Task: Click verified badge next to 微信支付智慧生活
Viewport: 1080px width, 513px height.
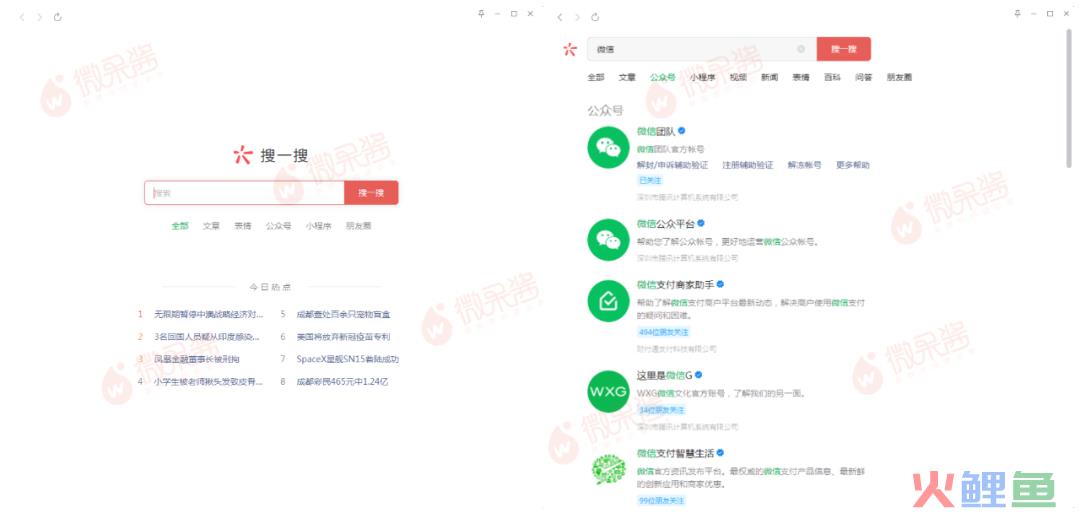Action: pyautogui.click(x=720, y=452)
